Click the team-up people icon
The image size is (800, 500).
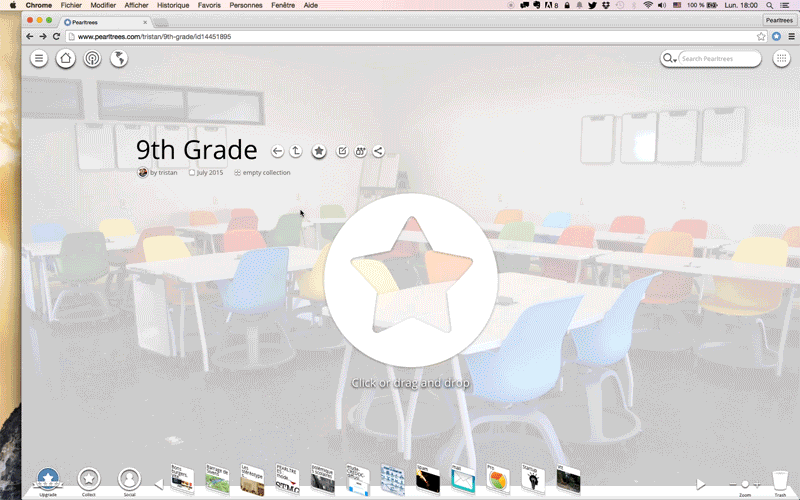pyautogui.click(x=360, y=151)
